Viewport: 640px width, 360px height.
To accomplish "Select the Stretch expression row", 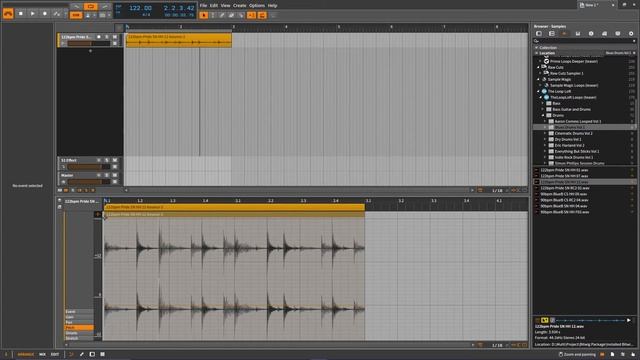I will pos(79,338).
